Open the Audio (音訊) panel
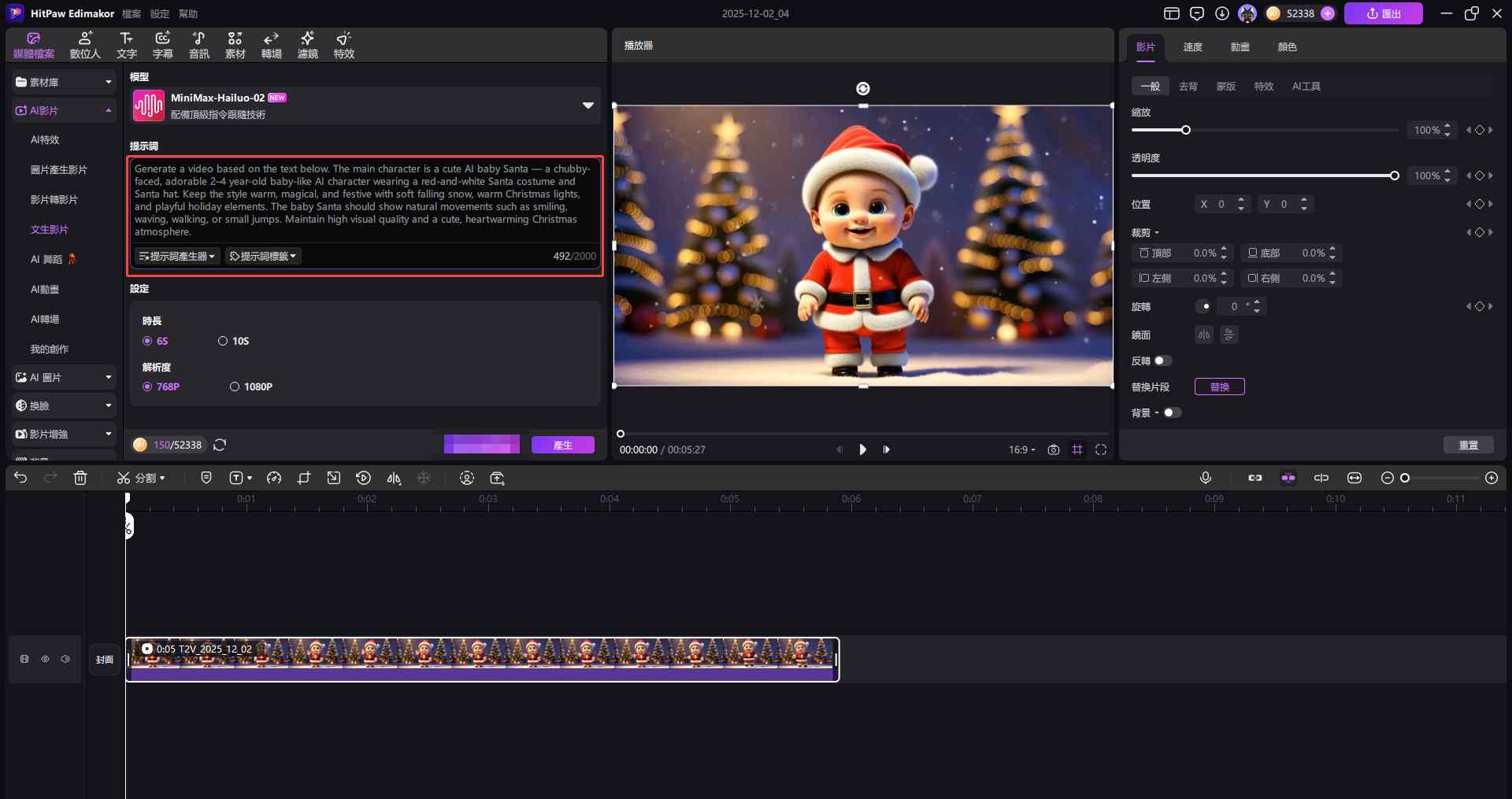1512x799 pixels. tap(198, 45)
